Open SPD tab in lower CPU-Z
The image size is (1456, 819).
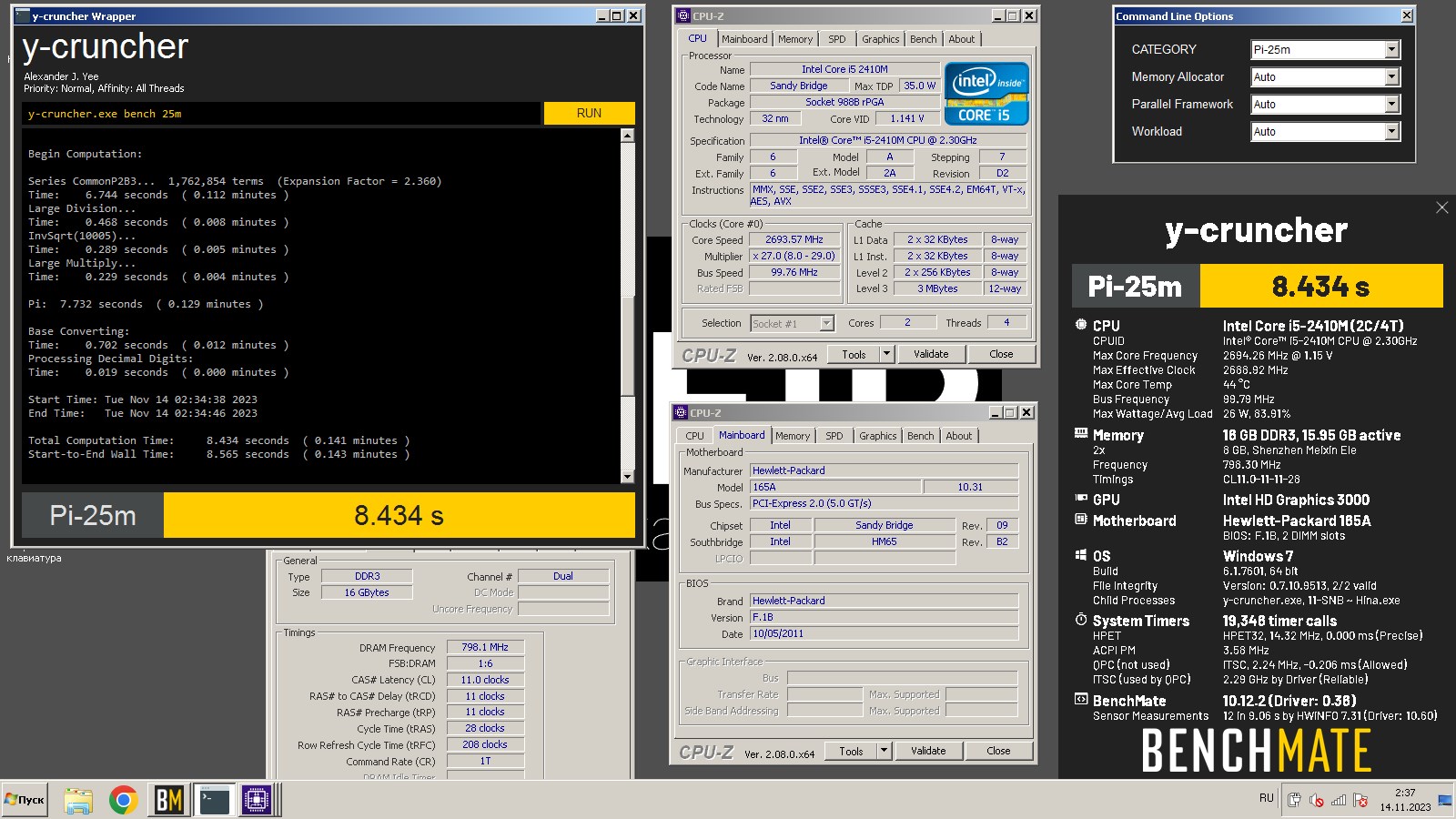click(834, 436)
